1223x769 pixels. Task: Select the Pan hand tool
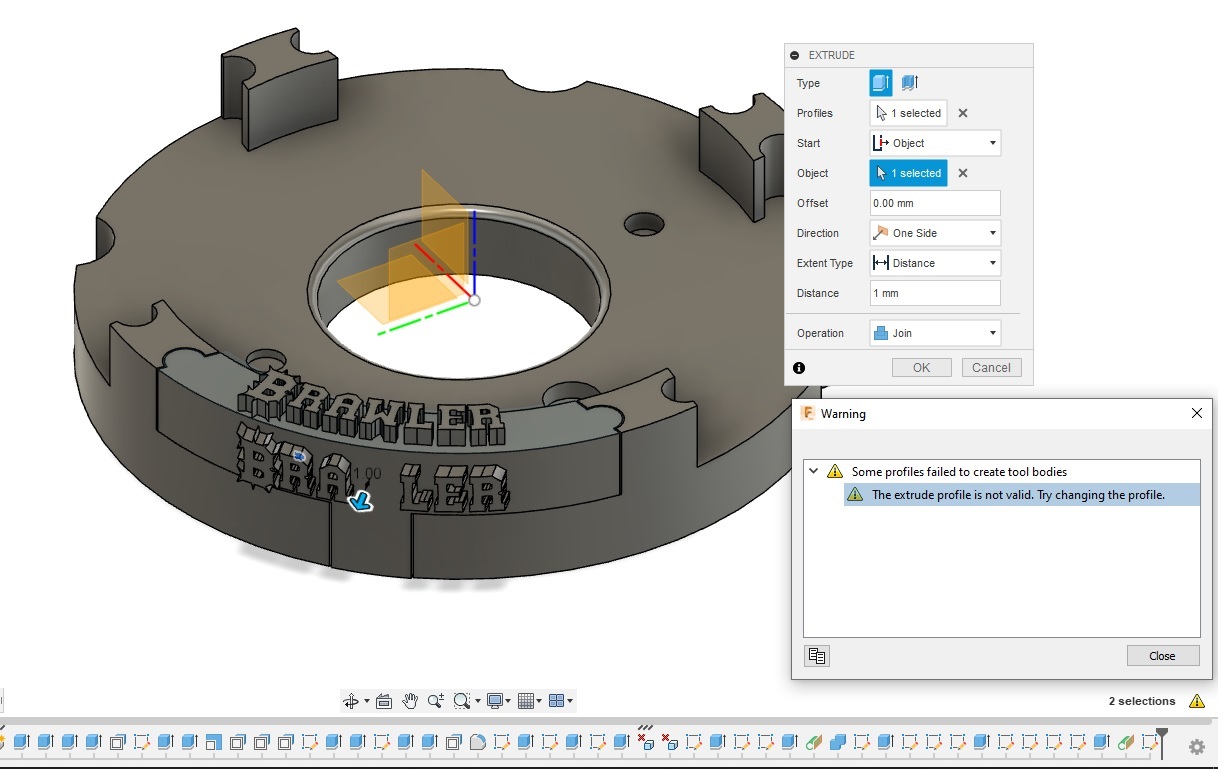(410, 701)
